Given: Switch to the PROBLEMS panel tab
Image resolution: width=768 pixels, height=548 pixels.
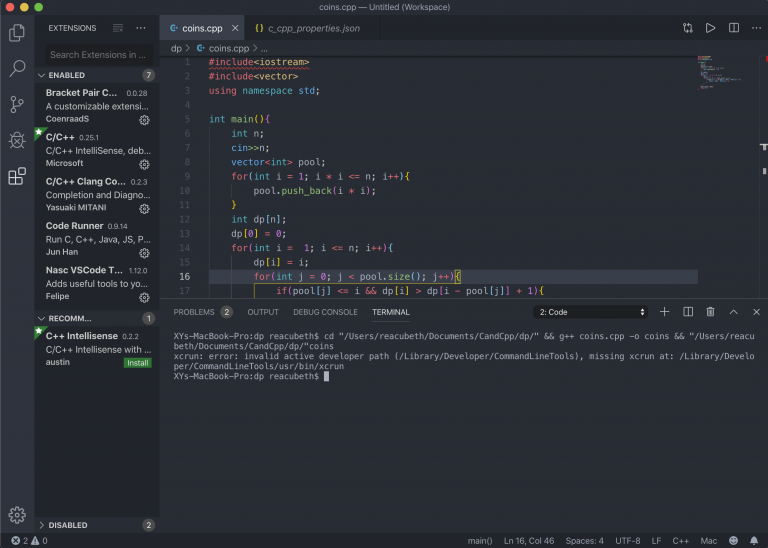Looking at the screenshot, I should (x=194, y=312).
